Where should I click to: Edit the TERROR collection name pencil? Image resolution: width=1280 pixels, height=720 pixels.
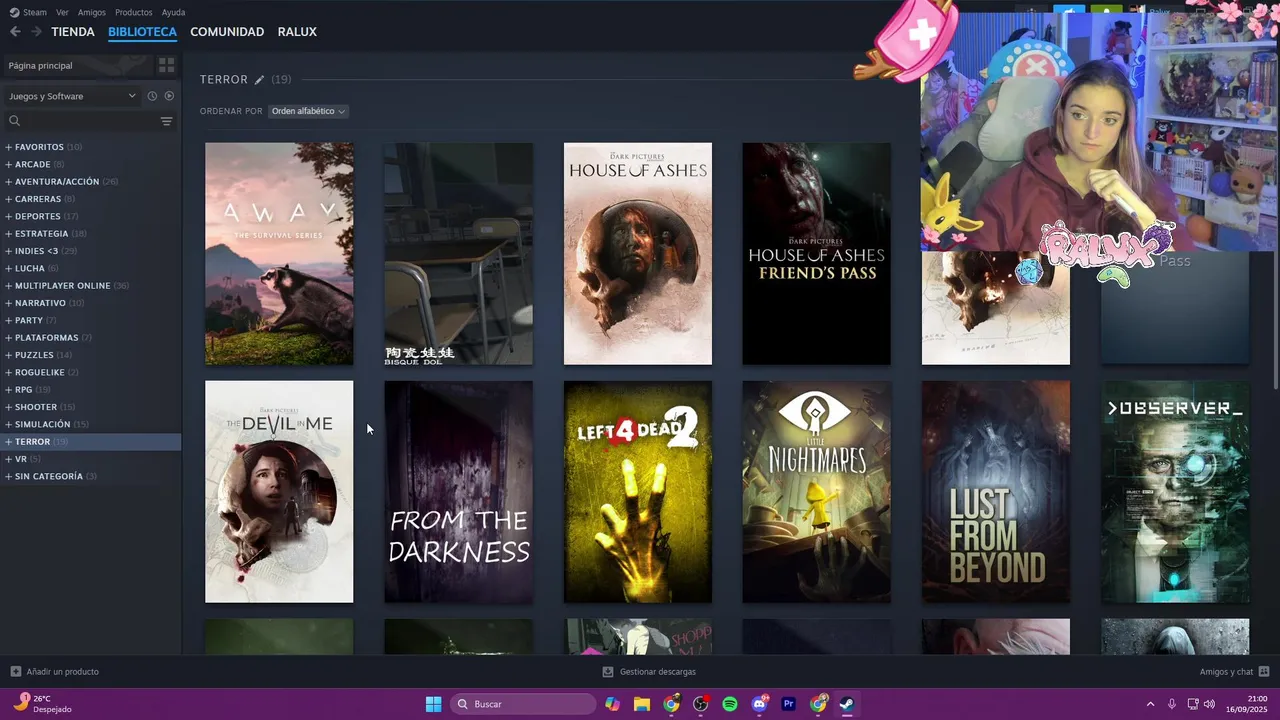259,80
